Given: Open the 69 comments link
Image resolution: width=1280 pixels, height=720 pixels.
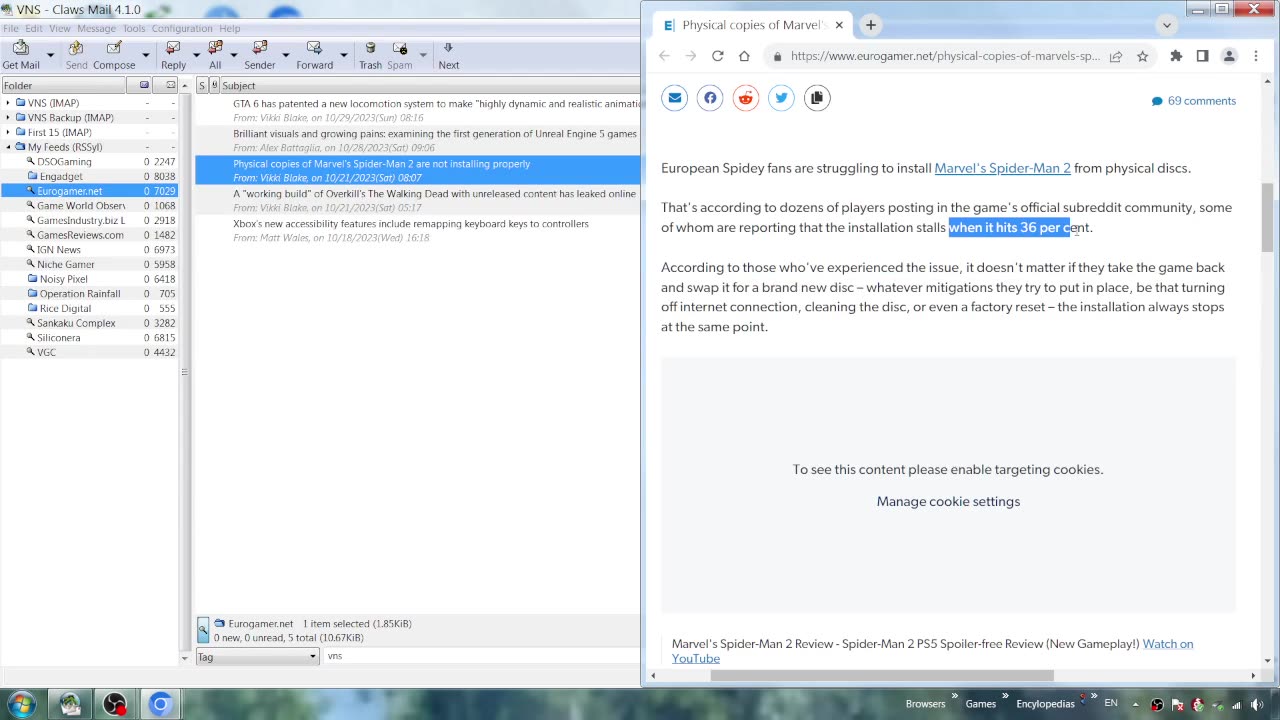Looking at the screenshot, I should point(1194,101).
